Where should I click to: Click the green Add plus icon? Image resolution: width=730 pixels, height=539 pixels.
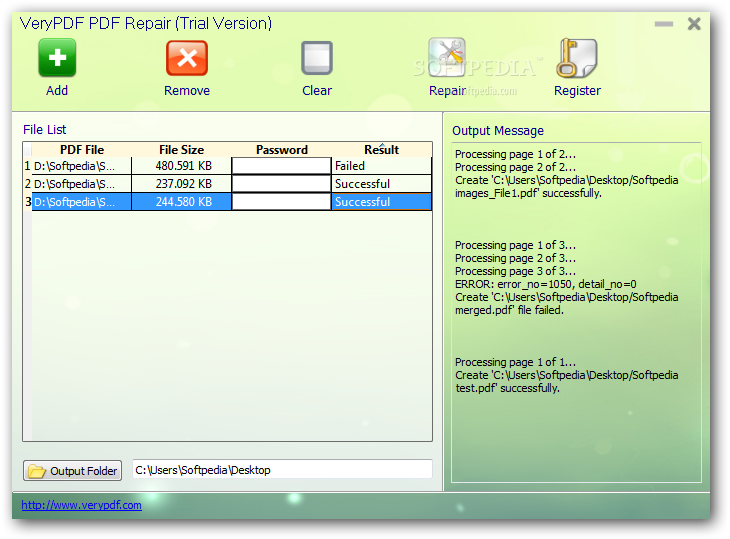pyautogui.click(x=57, y=58)
